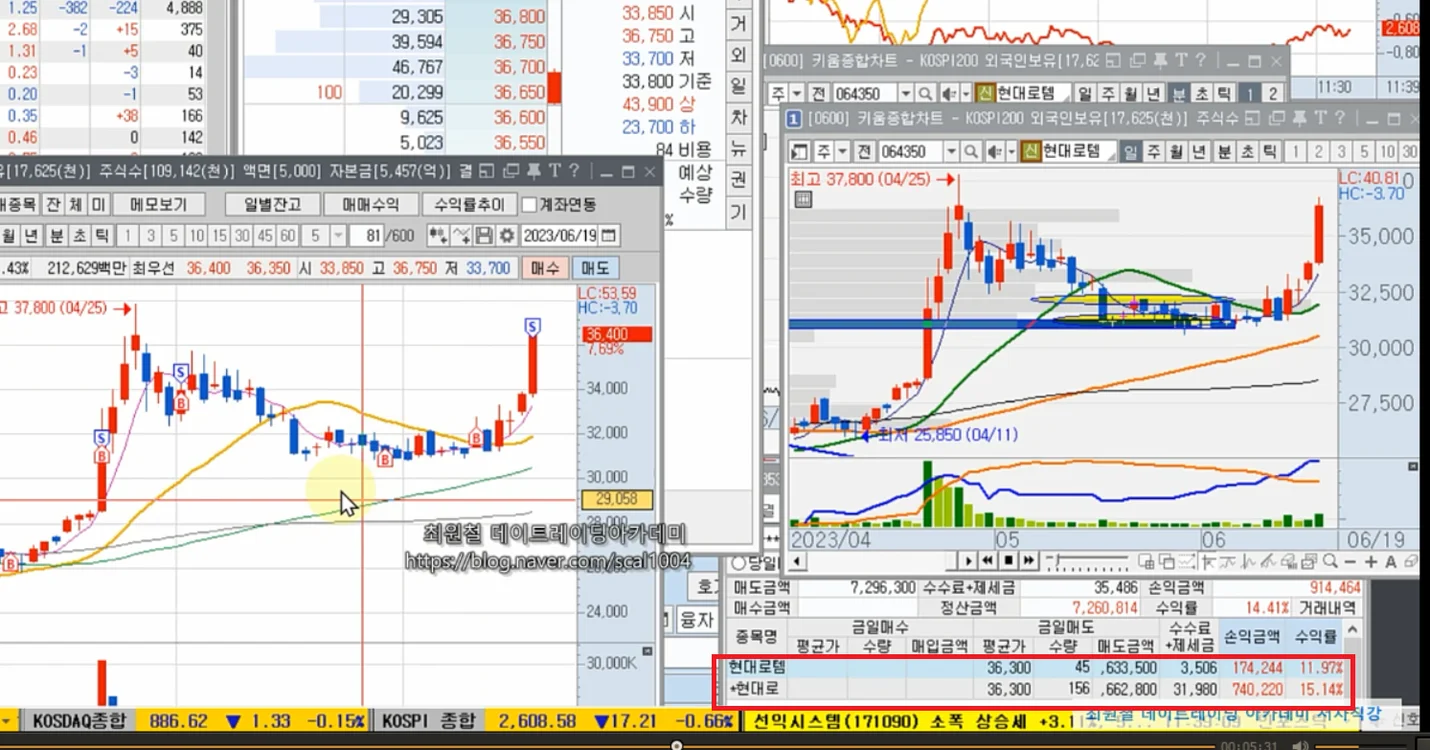Switch left chart to 년 period
Image resolution: width=1430 pixels, height=750 pixels.
(x=33, y=236)
